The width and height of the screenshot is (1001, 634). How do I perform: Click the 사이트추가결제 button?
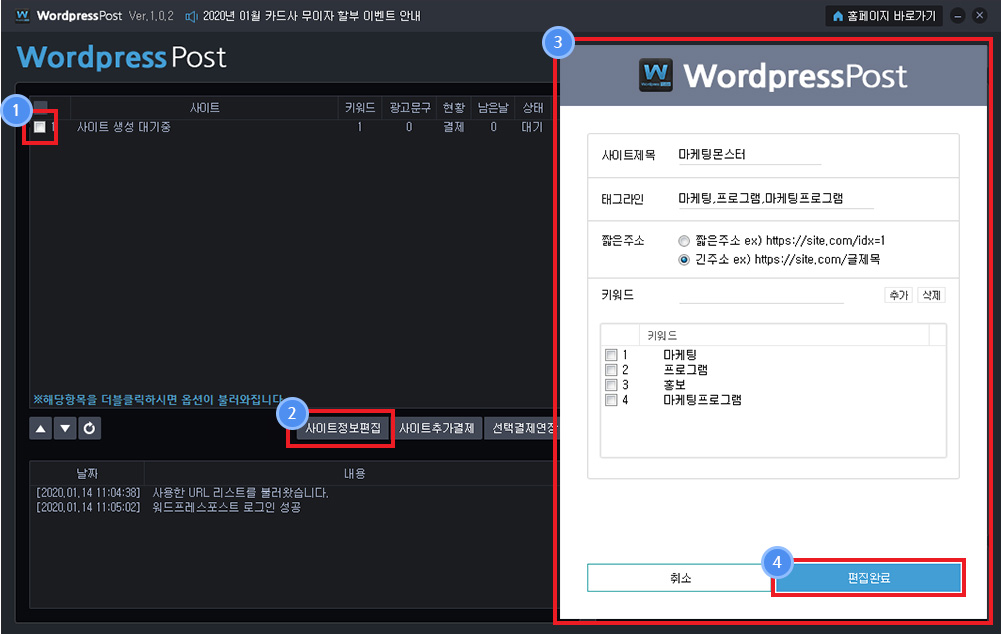[437, 428]
